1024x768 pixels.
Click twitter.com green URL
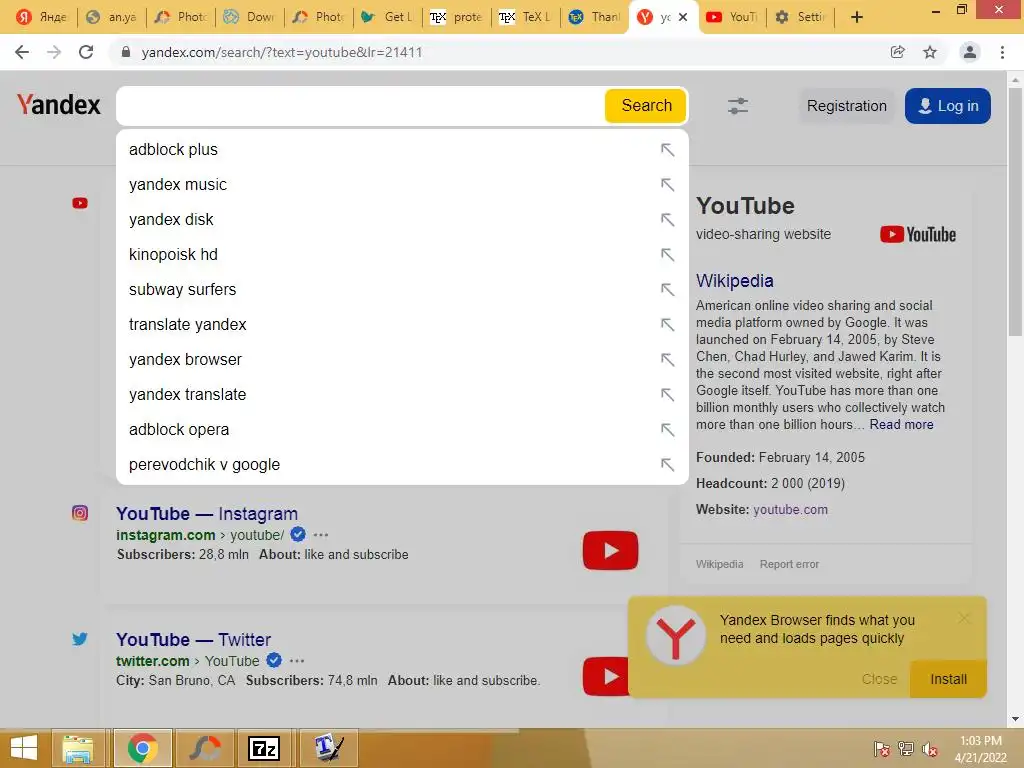coord(152,661)
